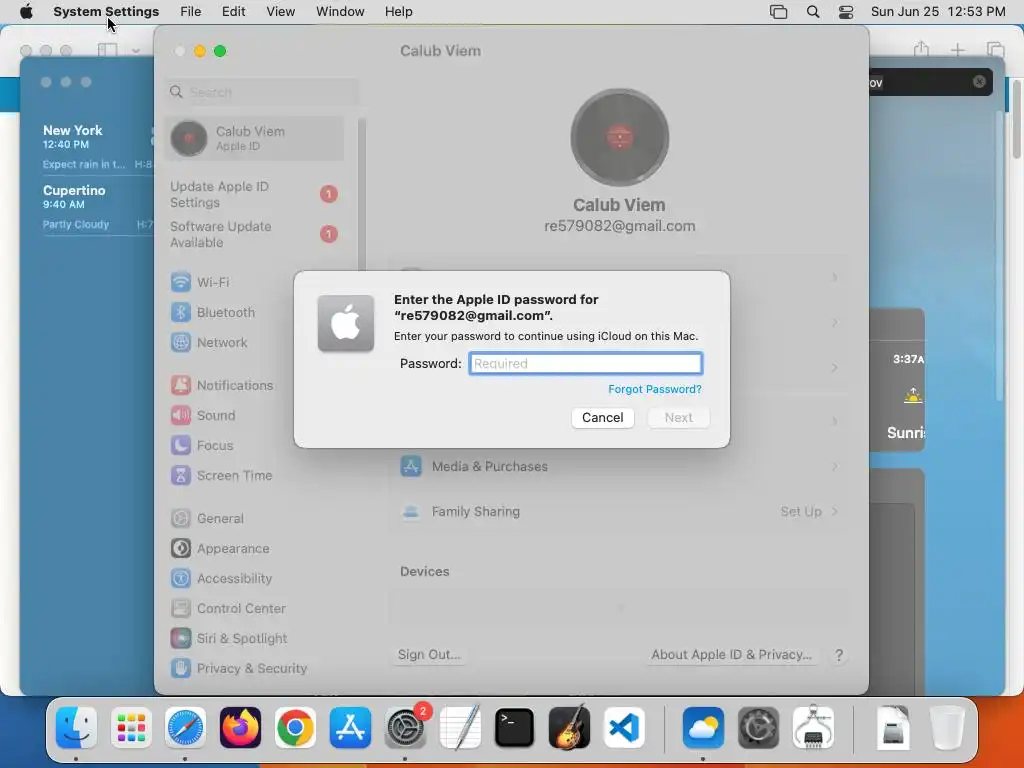1024x768 pixels.
Task: Select Cupertino in Weather window
Action: pyautogui.click(x=97, y=206)
